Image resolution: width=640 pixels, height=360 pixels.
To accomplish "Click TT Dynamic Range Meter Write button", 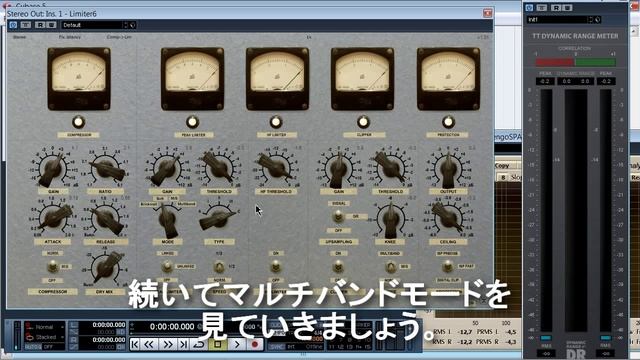I will click(x=567, y=8).
